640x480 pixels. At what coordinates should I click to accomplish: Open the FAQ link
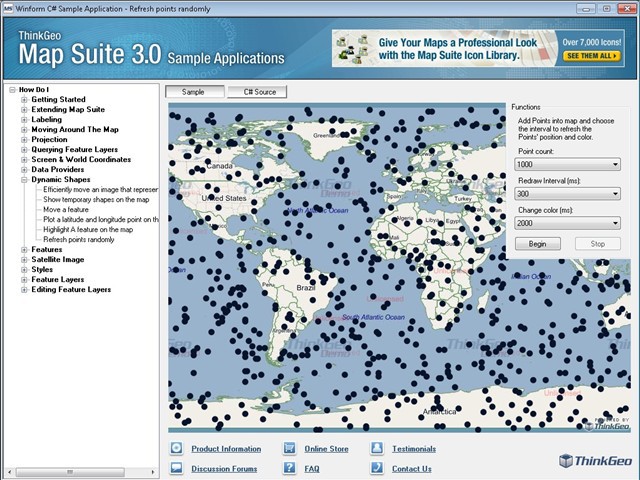pos(312,469)
